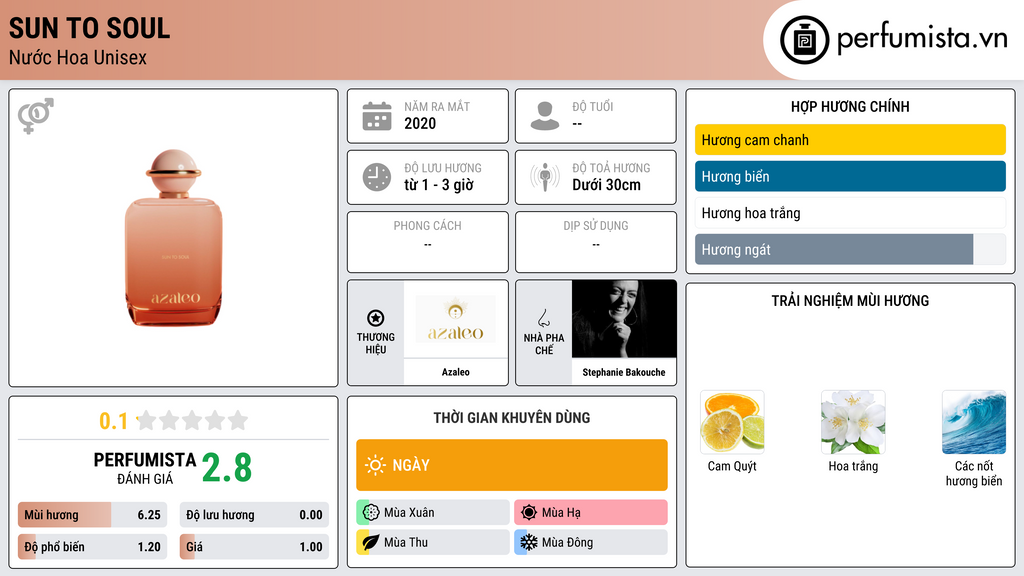Open Stephanie Bakouche's portrait photo
The width and height of the screenshot is (1024, 576).
(624, 319)
